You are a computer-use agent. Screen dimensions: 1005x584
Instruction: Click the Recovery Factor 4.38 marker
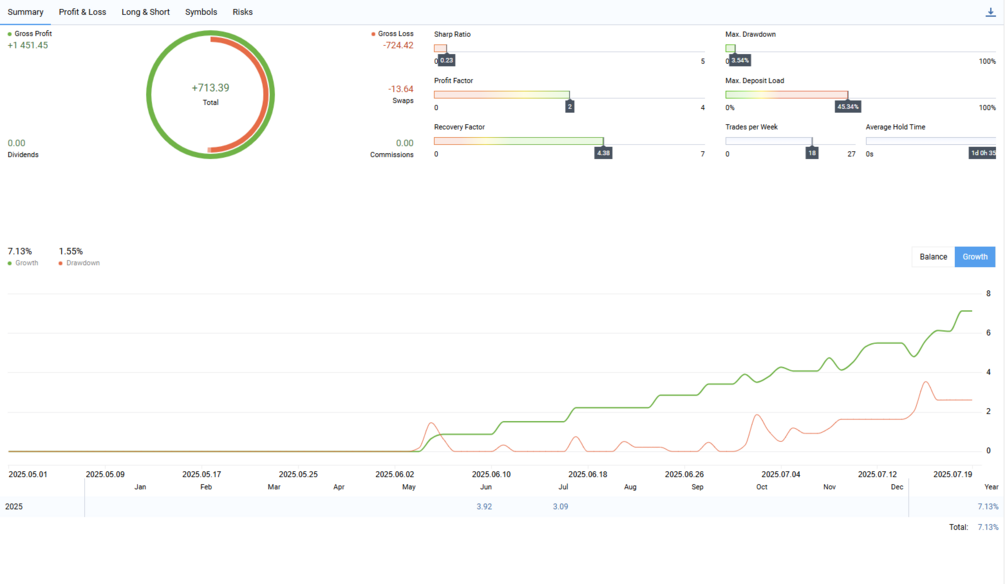[603, 154]
